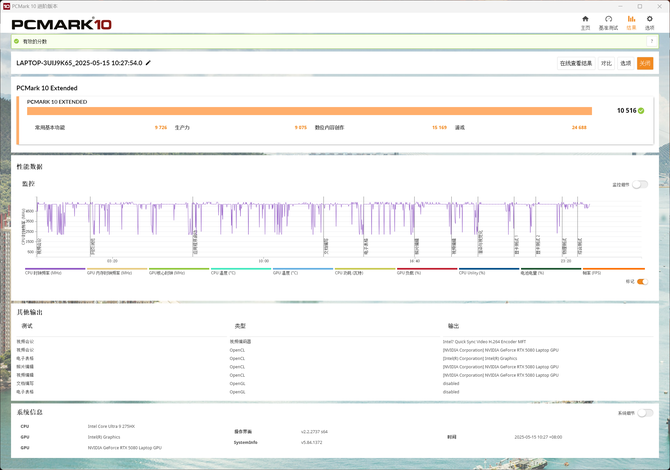Click the 在线查看结果 button
The height and width of the screenshot is (470, 670).
[576, 63]
